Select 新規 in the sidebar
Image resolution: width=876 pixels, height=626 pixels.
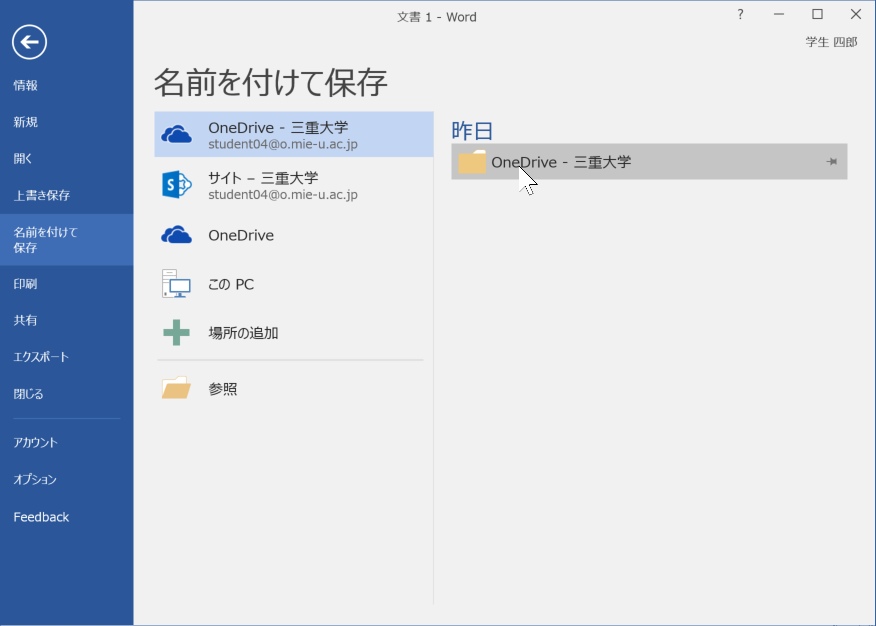tap(26, 122)
